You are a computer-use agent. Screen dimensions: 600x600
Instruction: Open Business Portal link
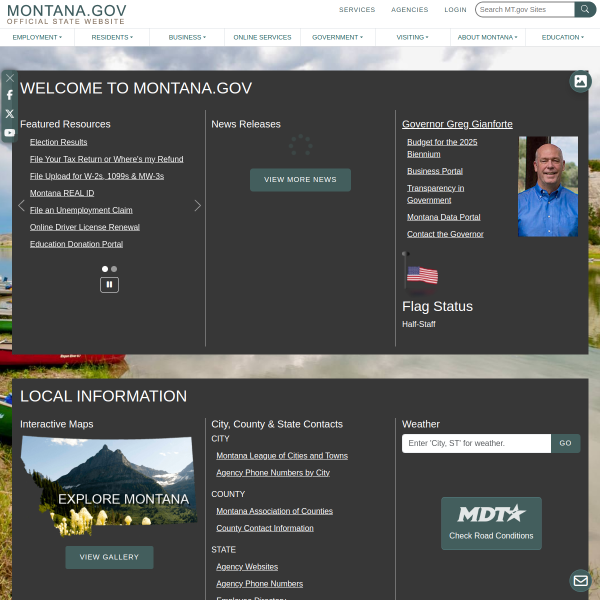(x=435, y=171)
